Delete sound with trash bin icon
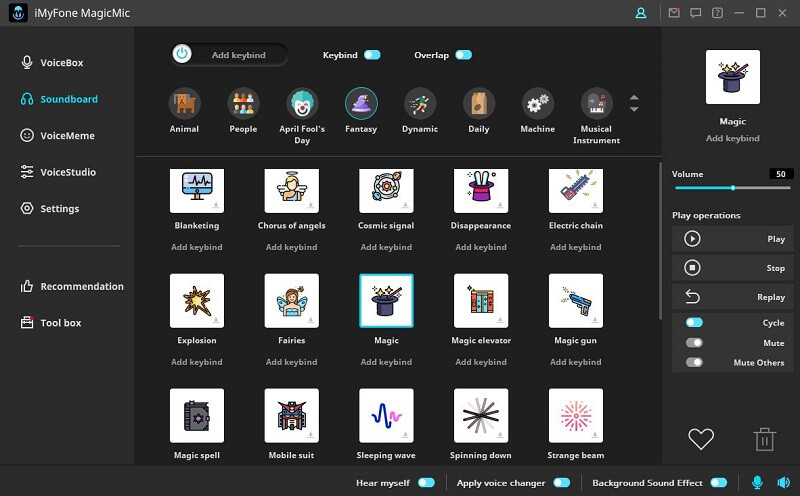Image resolution: width=800 pixels, height=496 pixels. pos(764,439)
